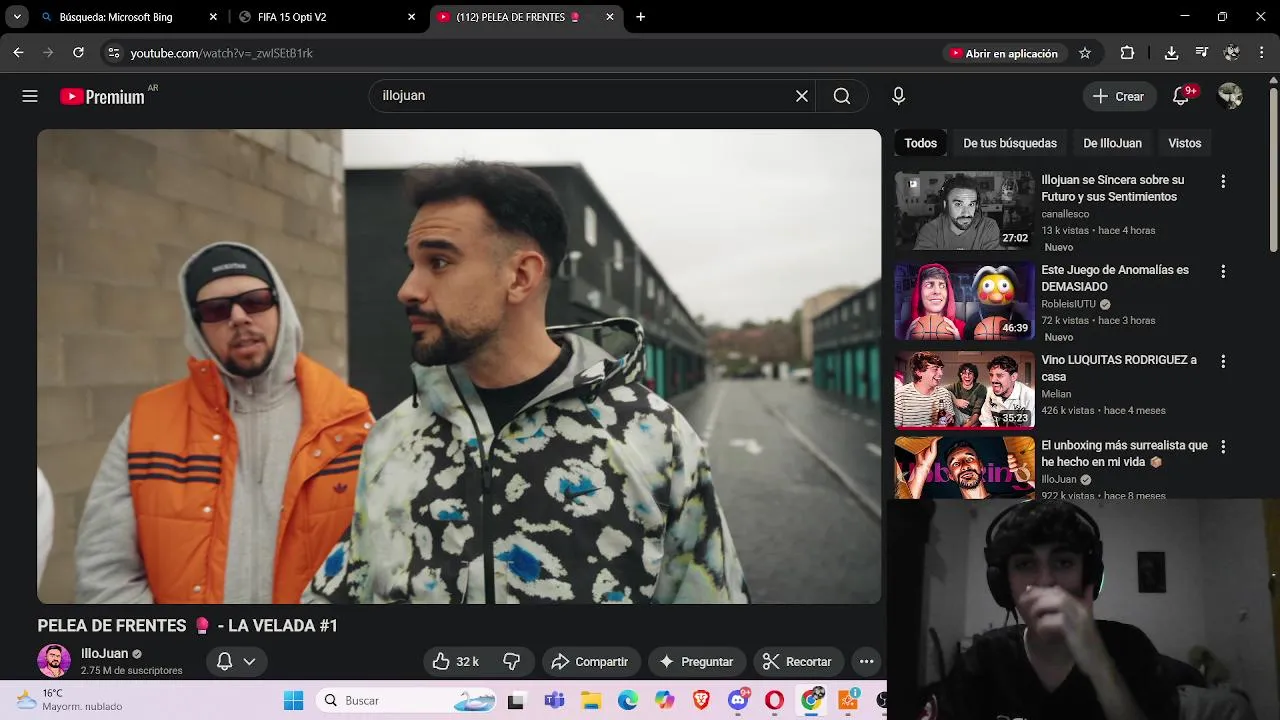Select the Todos filter chip
Screen dimensions: 1280x720
(x=920, y=143)
